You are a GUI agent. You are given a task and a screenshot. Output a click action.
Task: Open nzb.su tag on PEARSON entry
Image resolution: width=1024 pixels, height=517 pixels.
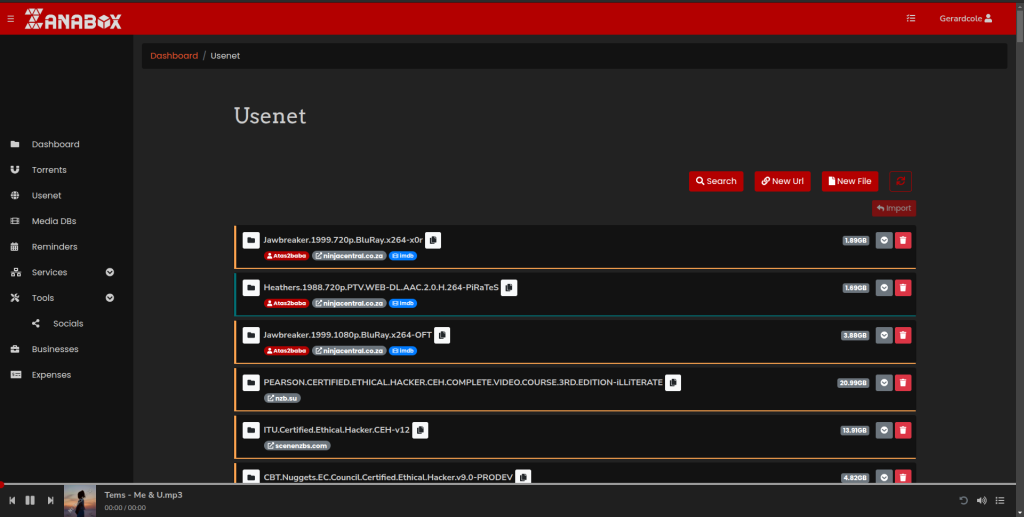[x=282, y=398]
